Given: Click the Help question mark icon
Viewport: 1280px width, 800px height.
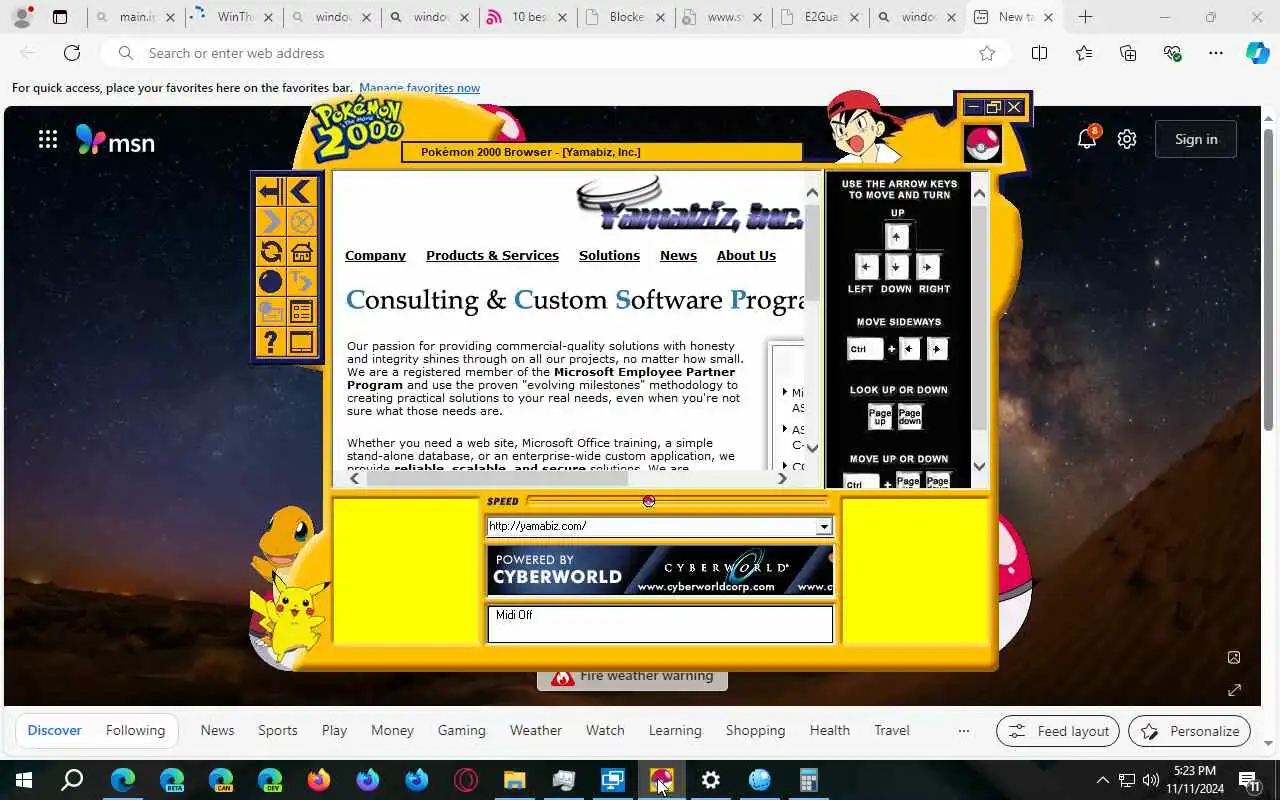Looking at the screenshot, I should point(269,342).
